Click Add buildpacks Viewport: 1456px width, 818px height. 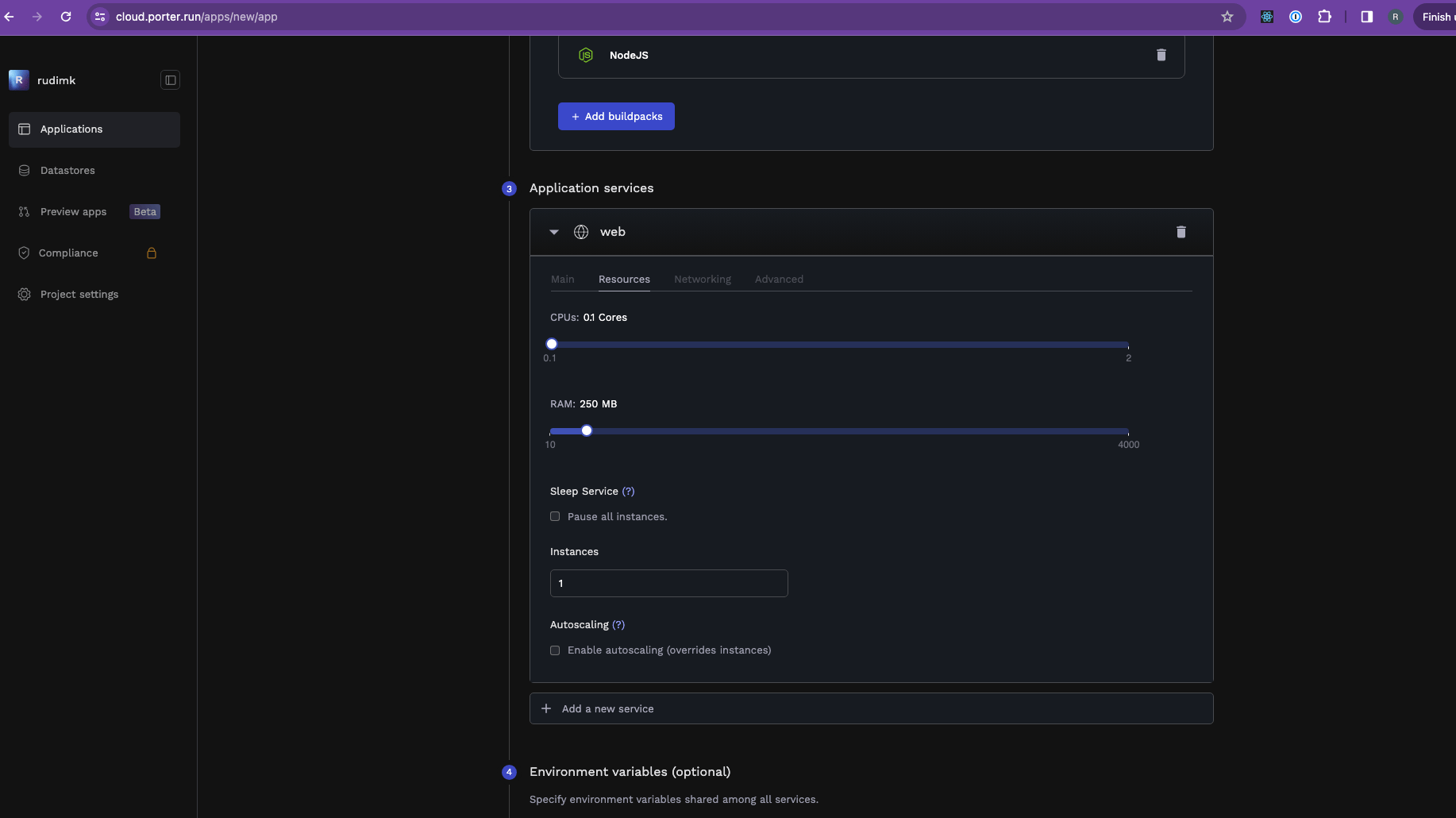click(616, 116)
